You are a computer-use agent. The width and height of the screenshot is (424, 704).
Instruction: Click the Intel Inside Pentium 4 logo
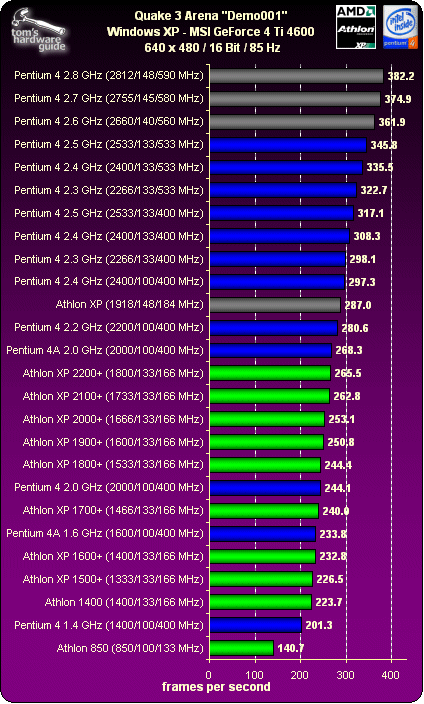(x=400, y=27)
